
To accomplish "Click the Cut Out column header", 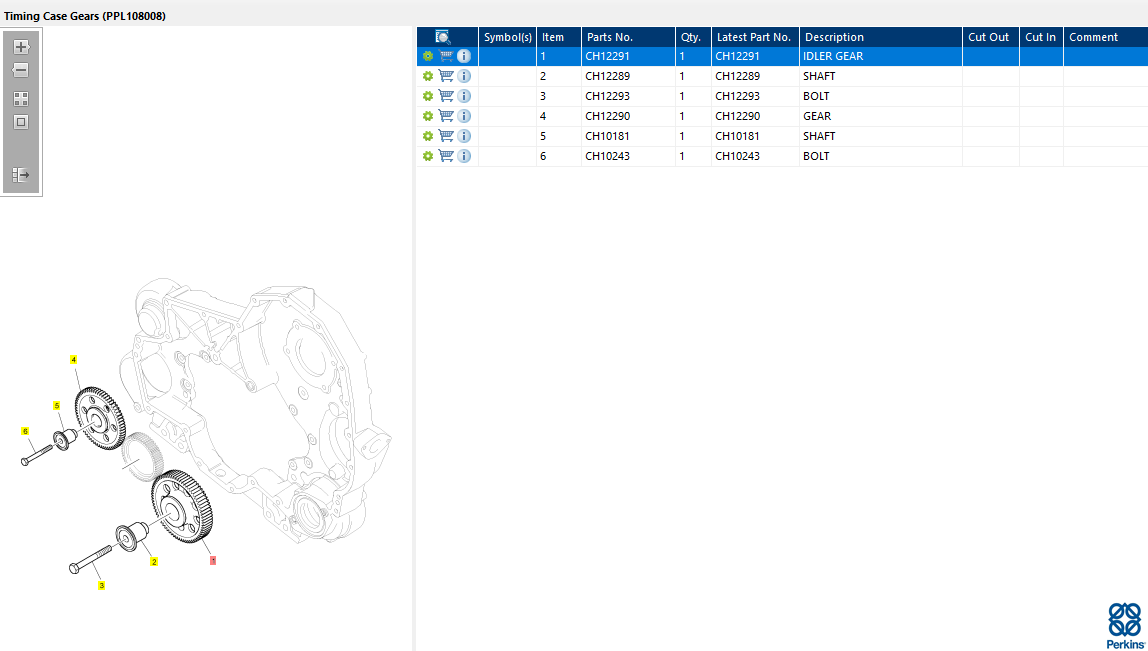I will 991,37.
